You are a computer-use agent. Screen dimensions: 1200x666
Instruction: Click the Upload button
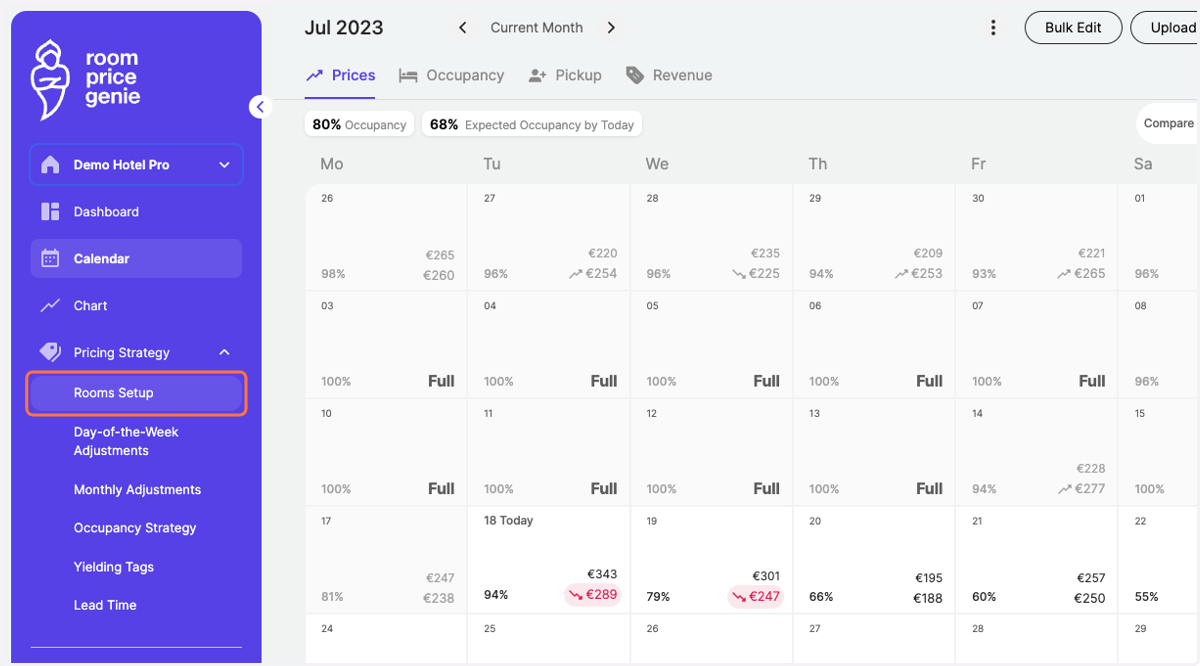1166,28
